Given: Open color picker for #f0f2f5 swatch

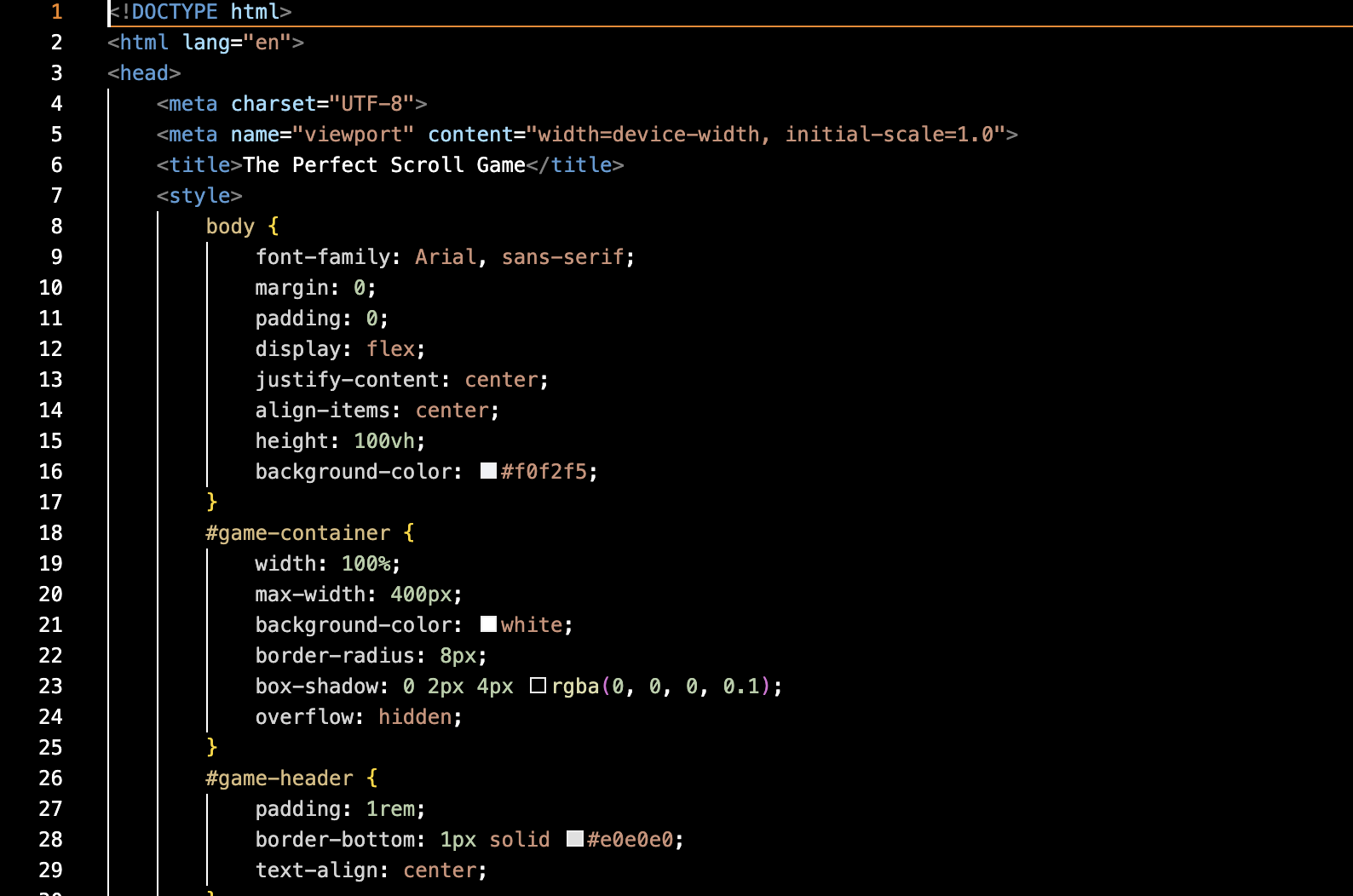Looking at the screenshot, I should [x=488, y=471].
